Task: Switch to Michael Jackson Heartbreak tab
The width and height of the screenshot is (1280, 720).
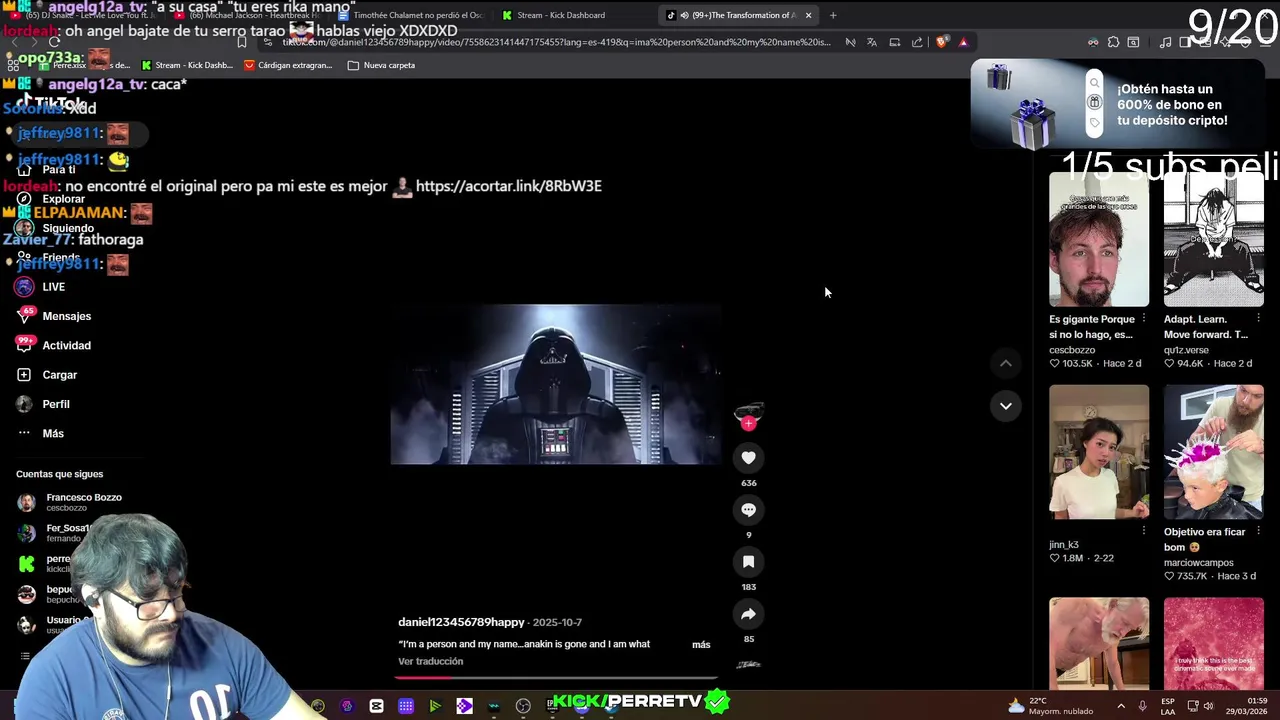Action: coord(246,15)
